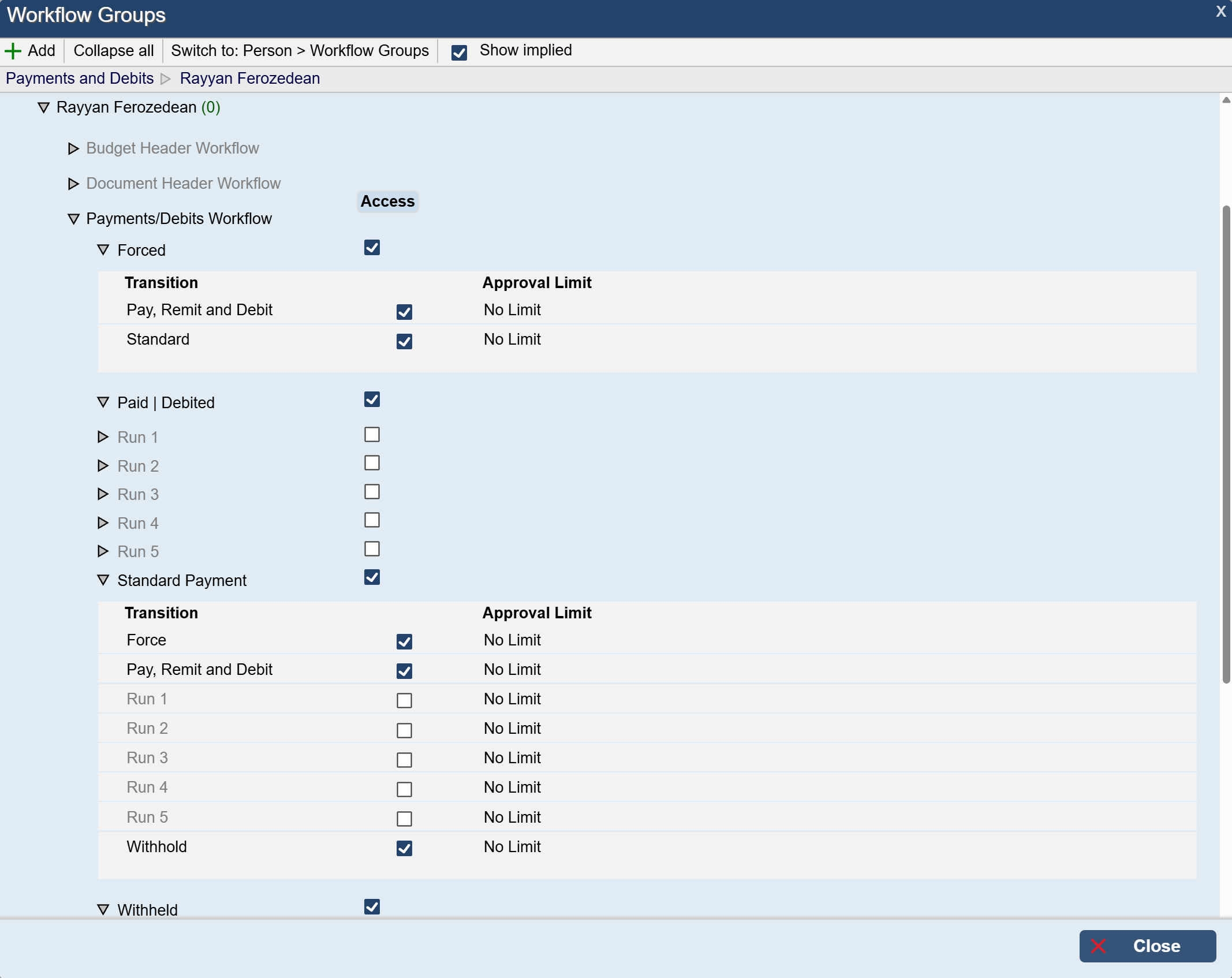Click the red X icon on the Close button
The width and height of the screenshot is (1232, 978).
coord(1098,946)
